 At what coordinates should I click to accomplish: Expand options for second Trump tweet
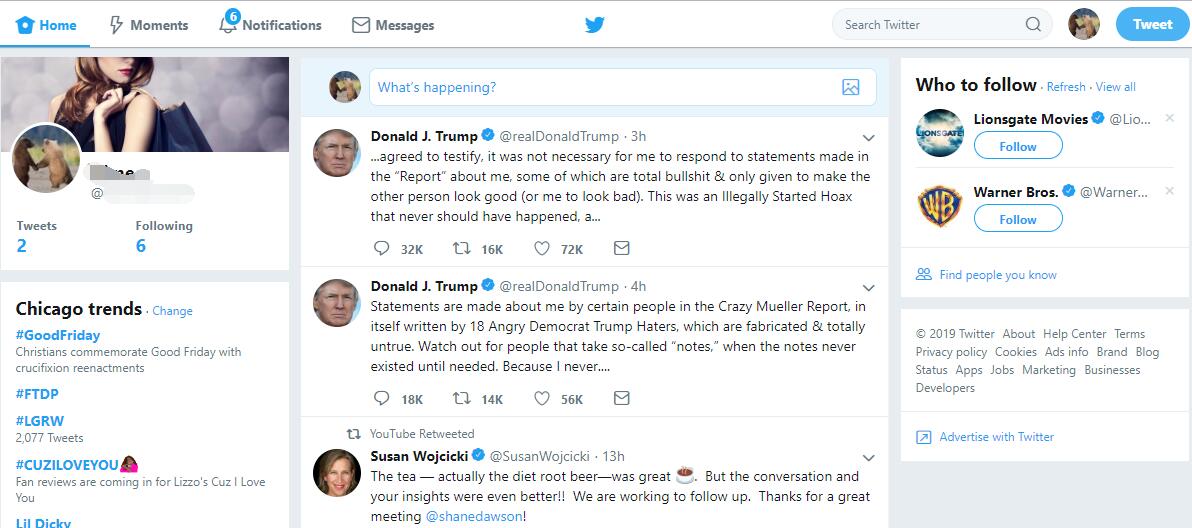point(868,287)
